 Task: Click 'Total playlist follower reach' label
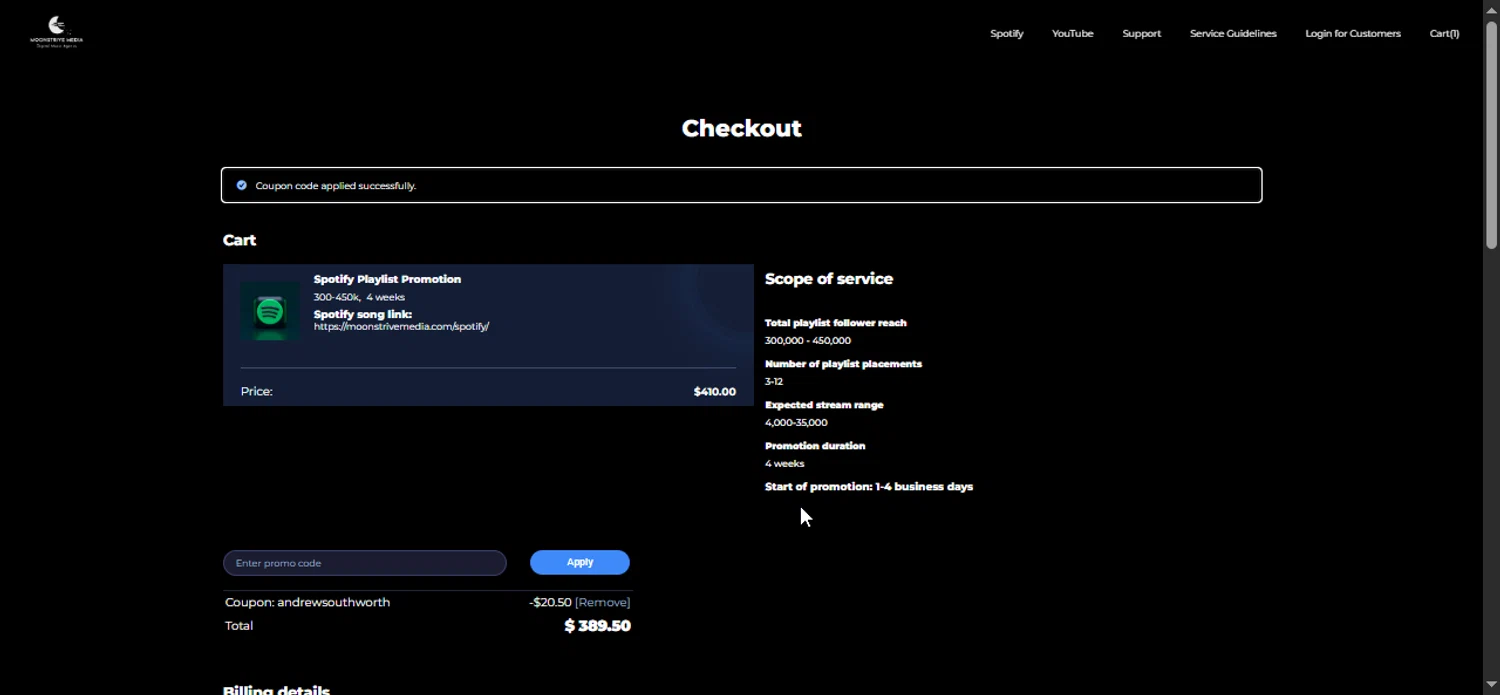click(x=836, y=323)
